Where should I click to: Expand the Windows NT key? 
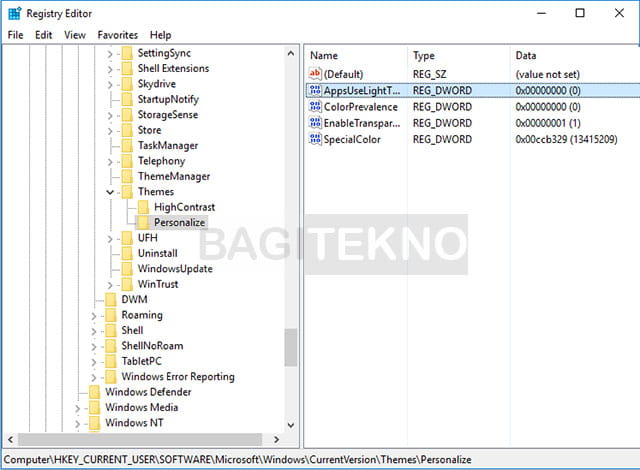coord(77,424)
